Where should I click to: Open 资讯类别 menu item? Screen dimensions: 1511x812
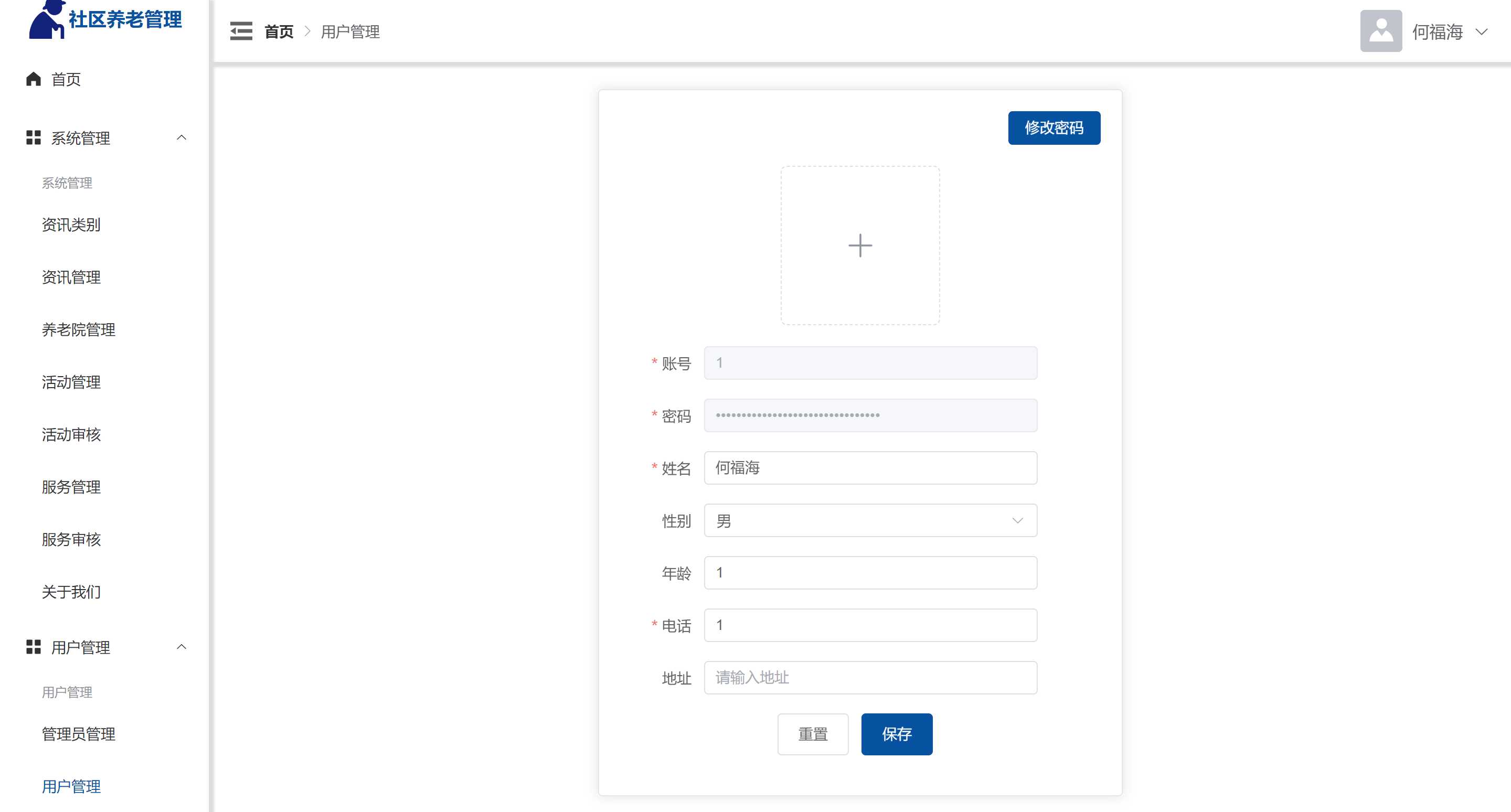[x=71, y=225]
